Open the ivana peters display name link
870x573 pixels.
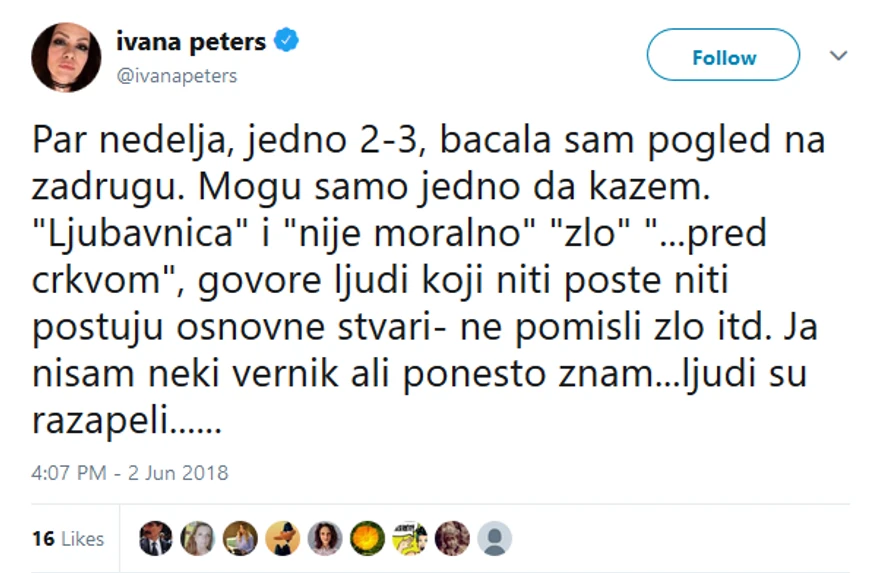point(192,42)
